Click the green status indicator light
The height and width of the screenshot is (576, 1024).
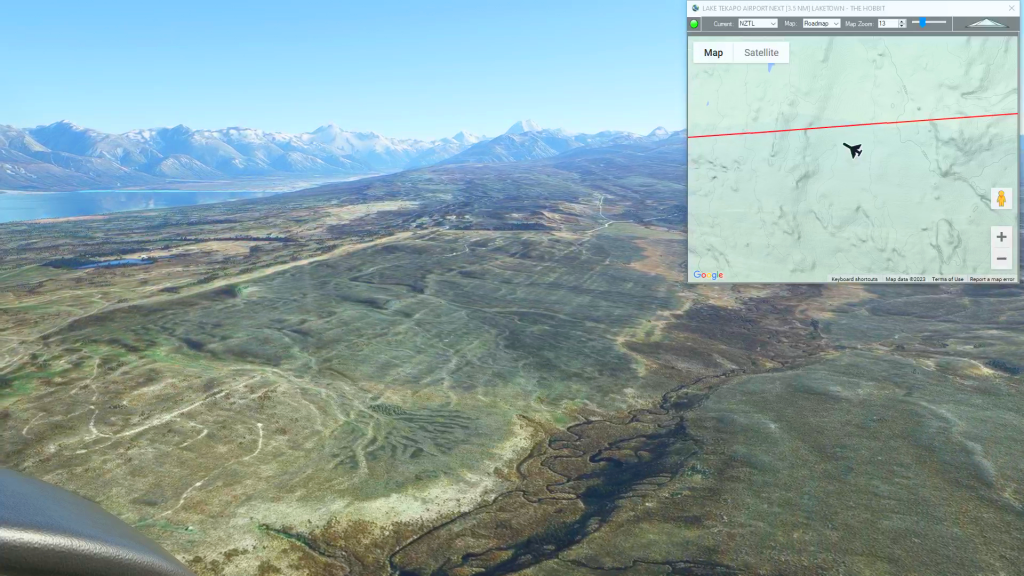[x=694, y=23]
